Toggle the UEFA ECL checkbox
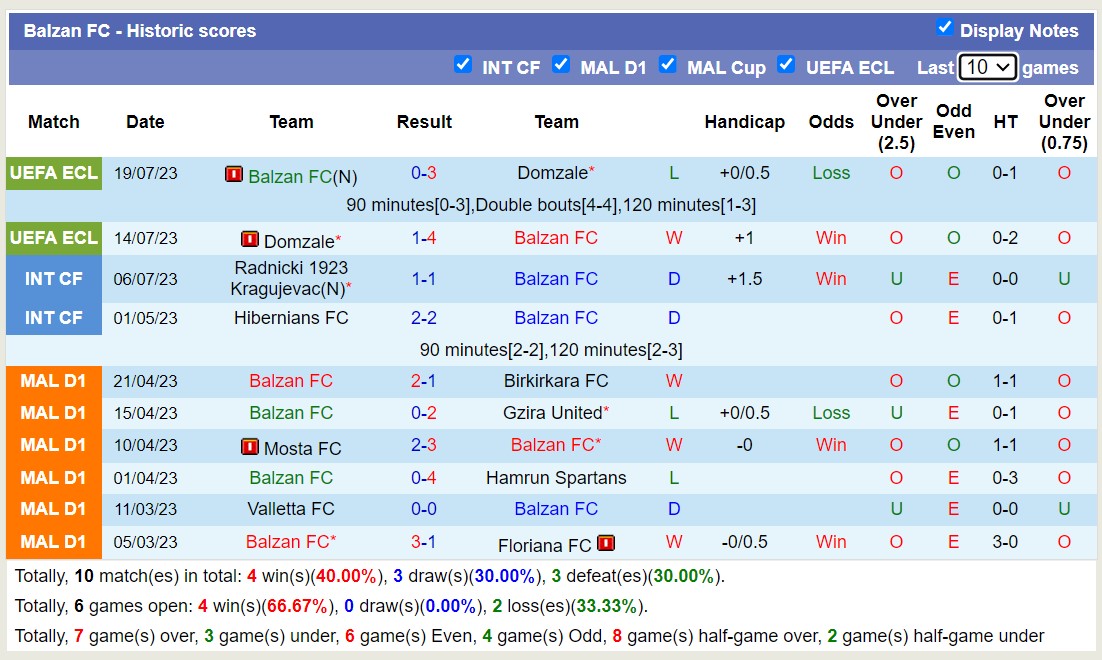 [786, 64]
